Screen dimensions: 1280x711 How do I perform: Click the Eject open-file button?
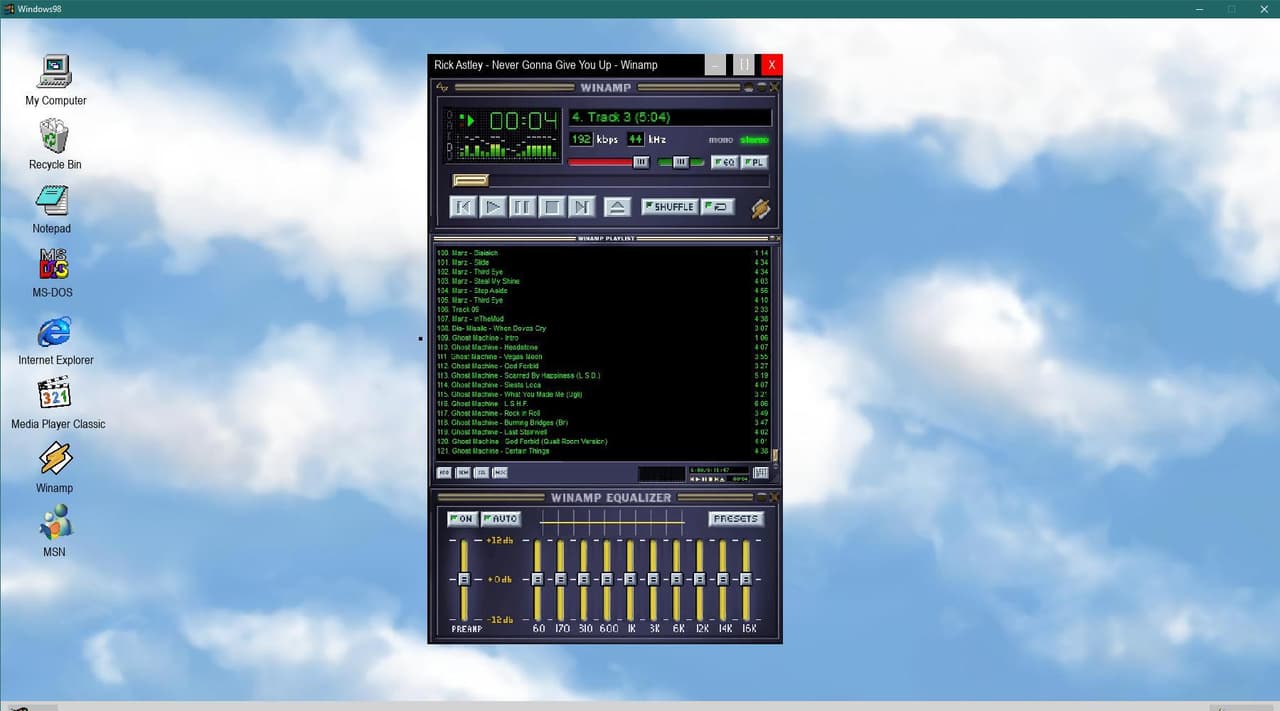(617, 207)
